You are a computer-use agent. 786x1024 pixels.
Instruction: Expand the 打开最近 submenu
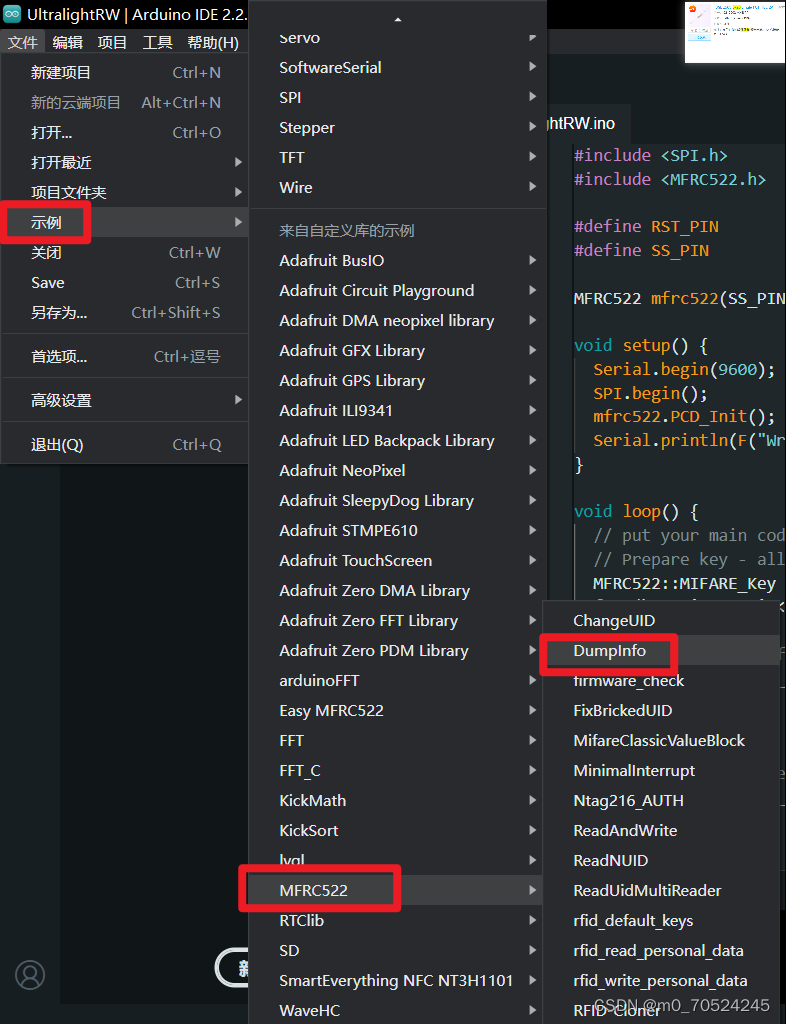coord(125,163)
